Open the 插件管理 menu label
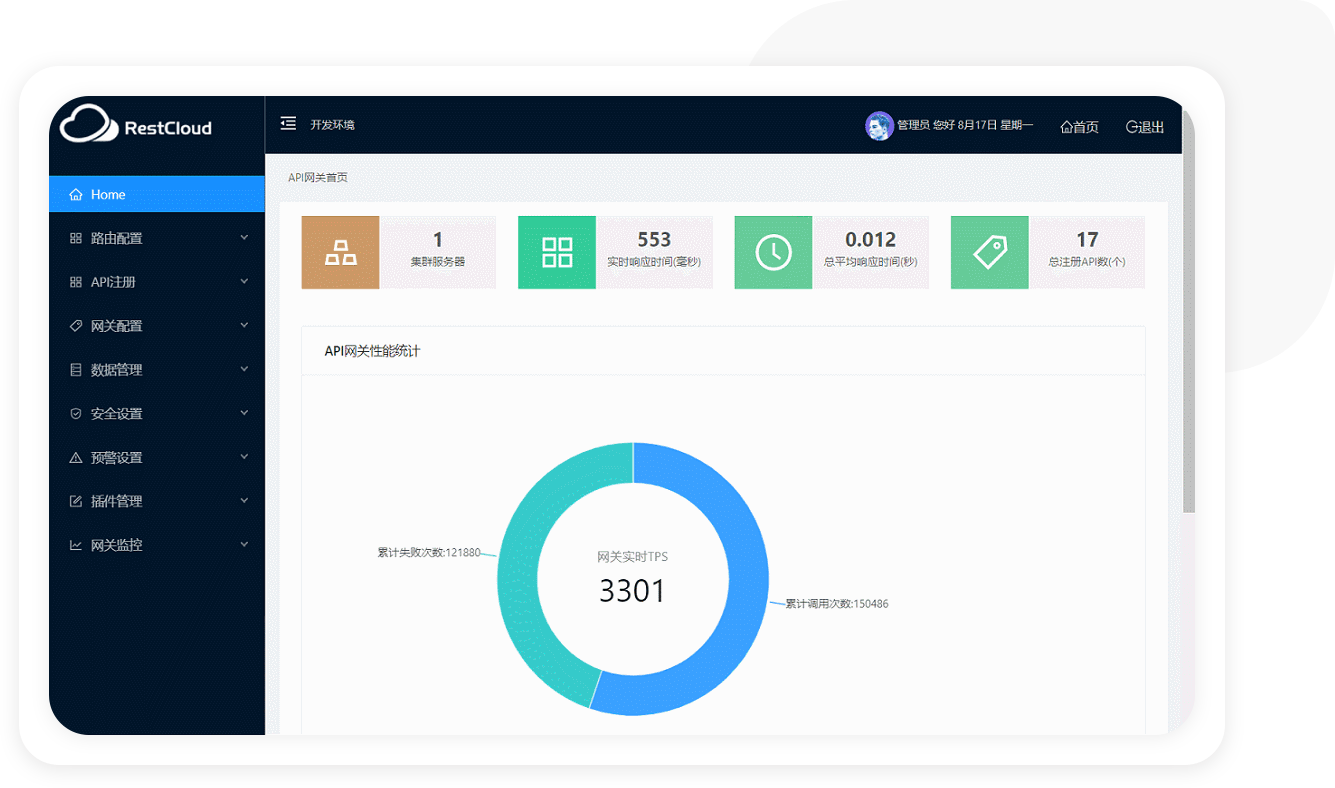Viewport: 1335px width, 788px height. coord(117,502)
